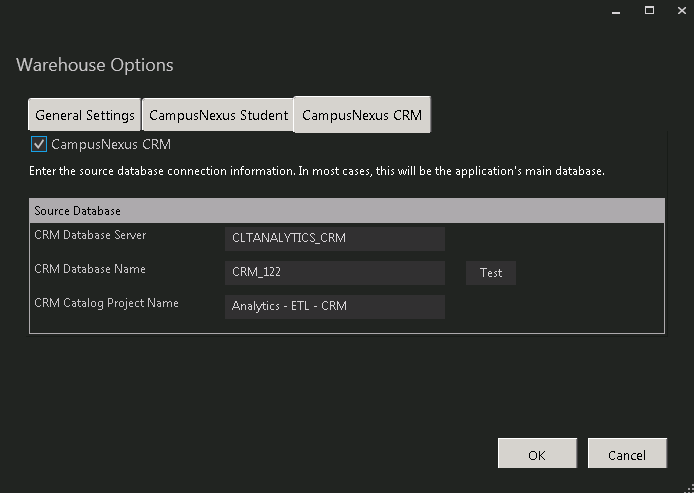This screenshot has width=694, height=493.
Task: Close the window with the X icon
Action: 681,11
